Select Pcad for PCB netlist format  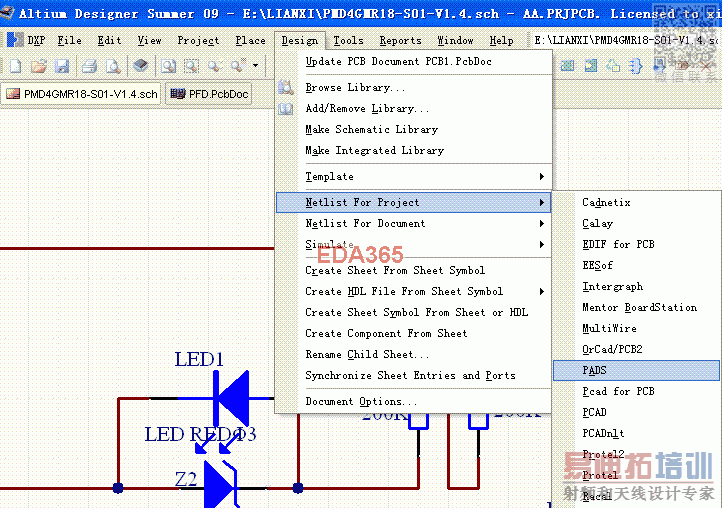click(636, 391)
